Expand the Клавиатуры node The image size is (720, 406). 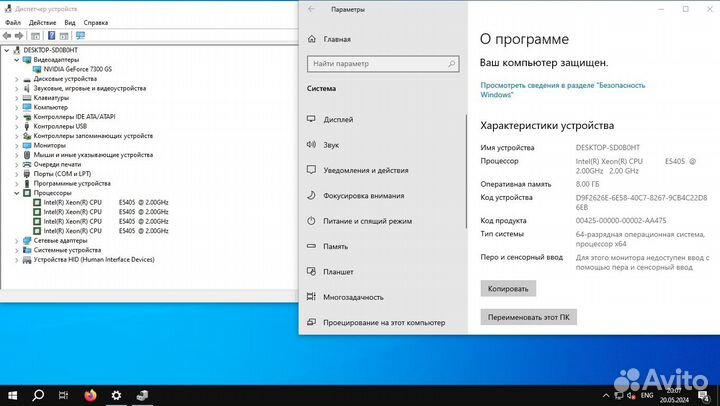click(17, 98)
